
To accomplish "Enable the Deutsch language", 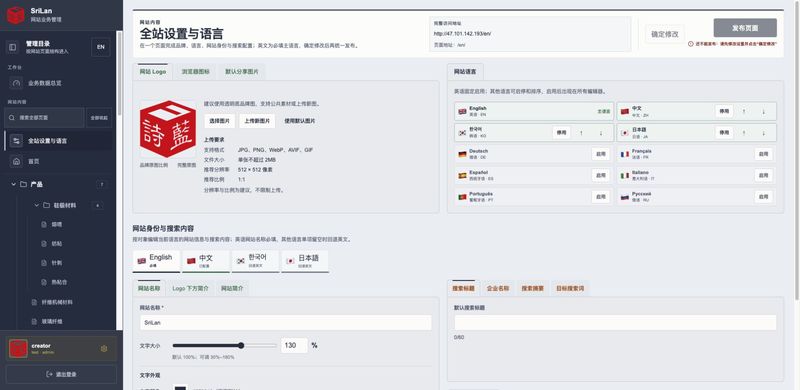I will click(601, 154).
